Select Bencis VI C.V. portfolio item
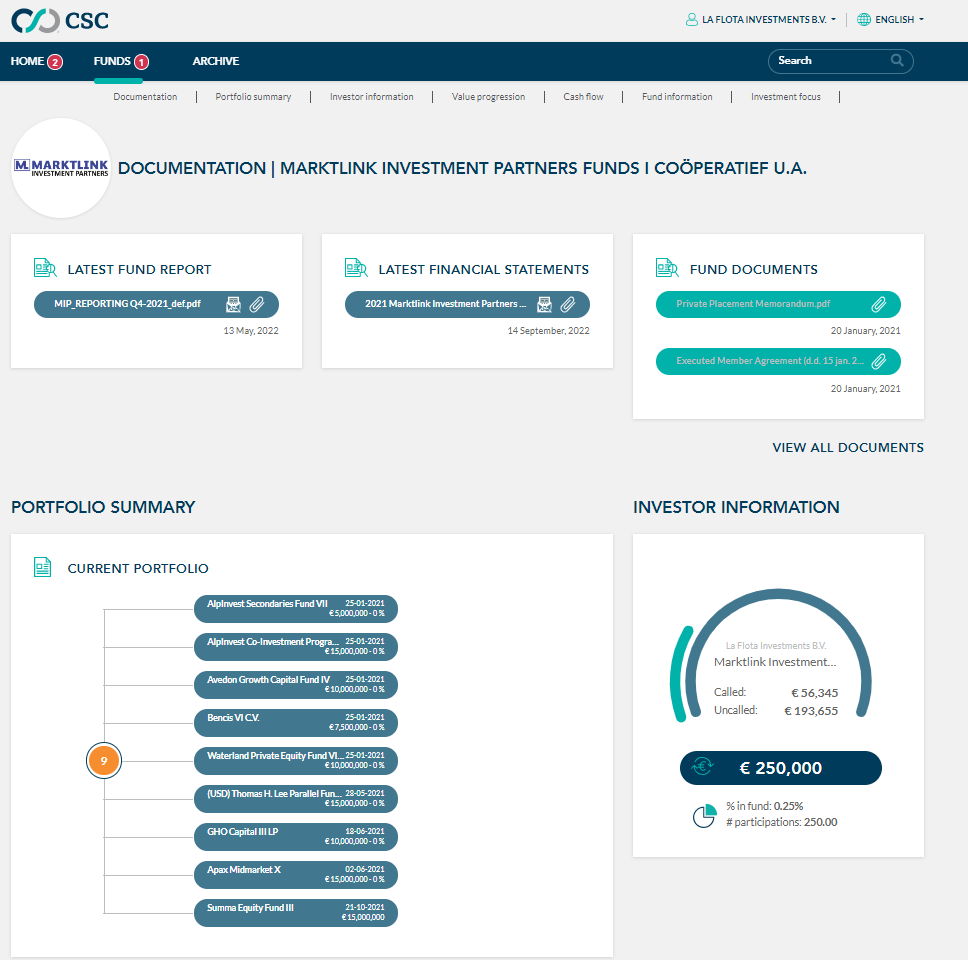 pyautogui.click(x=296, y=723)
